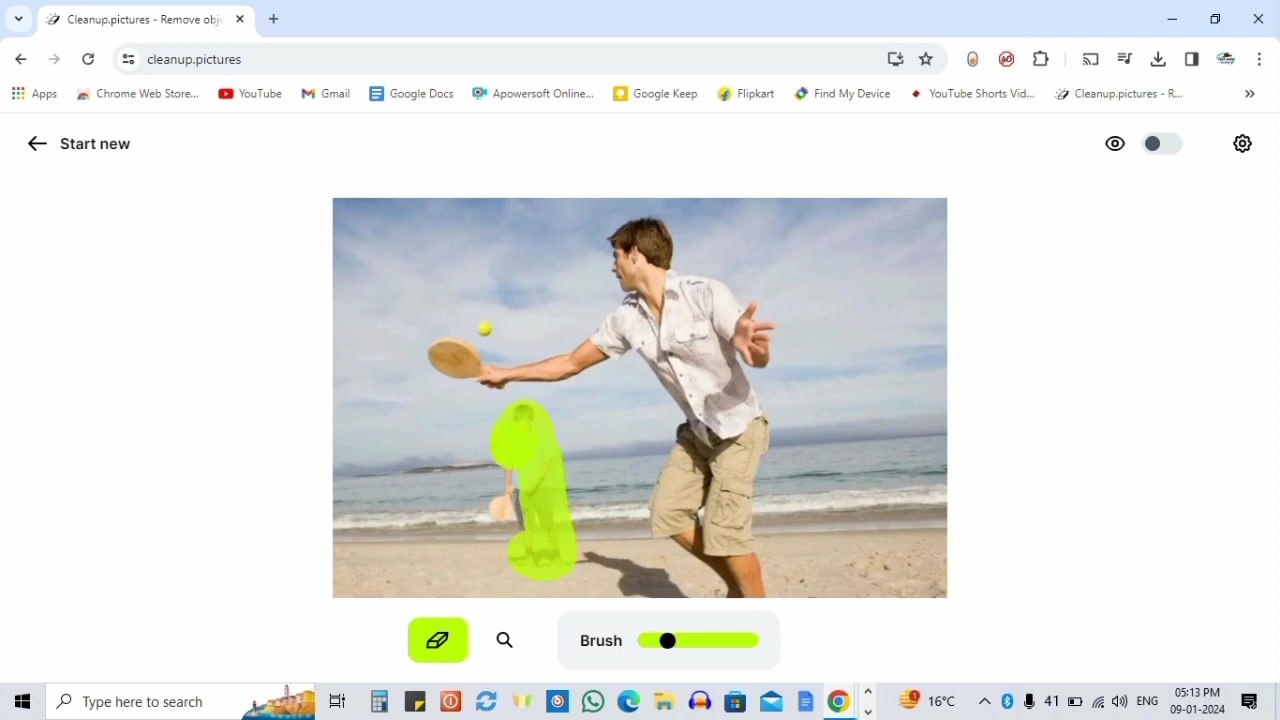Adjust the Brush size slider

(698, 640)
